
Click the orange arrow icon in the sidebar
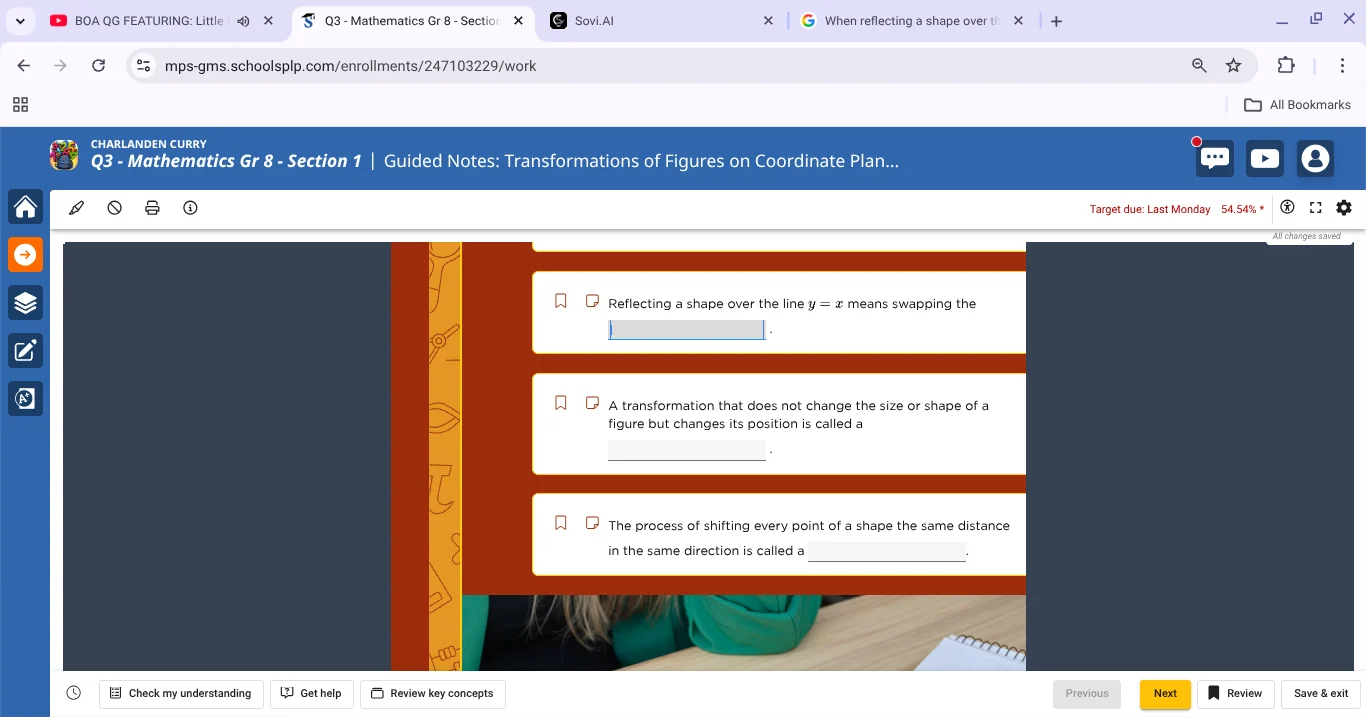(x=26, y=255)
